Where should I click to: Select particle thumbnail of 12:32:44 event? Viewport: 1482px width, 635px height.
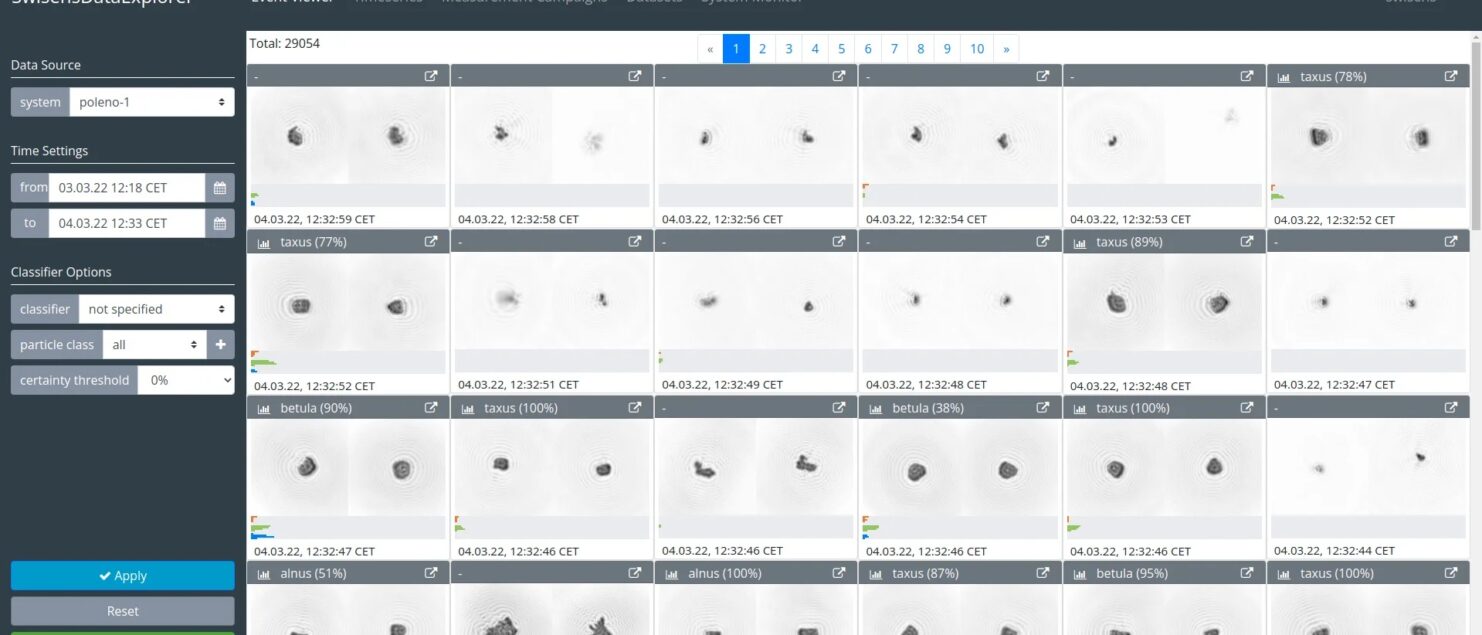pyautogui.click(x=1368, y=467)
